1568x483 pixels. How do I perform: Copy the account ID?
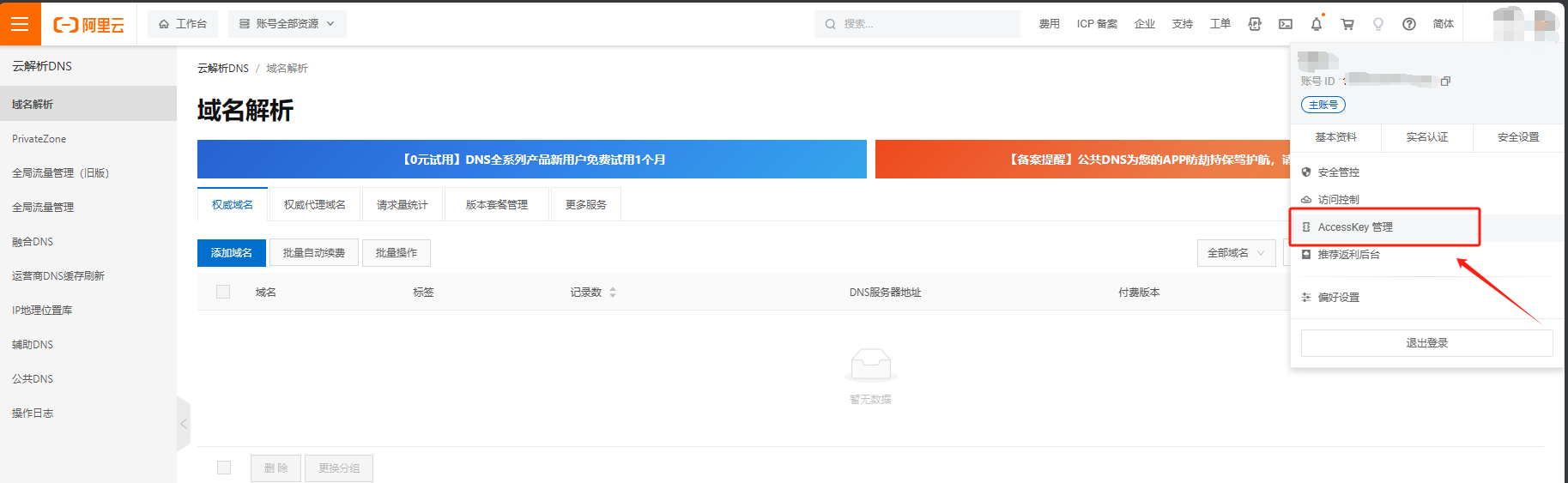(x=1445, y=81)
